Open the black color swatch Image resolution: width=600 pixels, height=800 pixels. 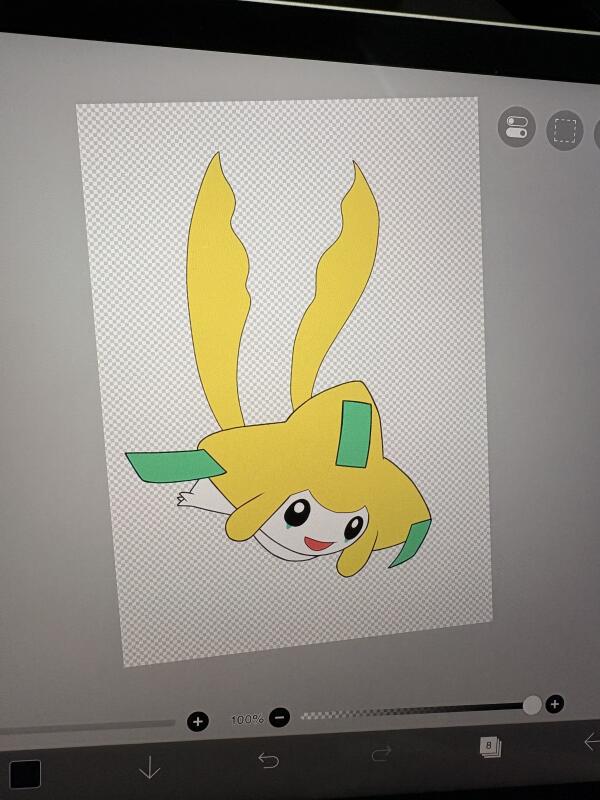[25, 774]
